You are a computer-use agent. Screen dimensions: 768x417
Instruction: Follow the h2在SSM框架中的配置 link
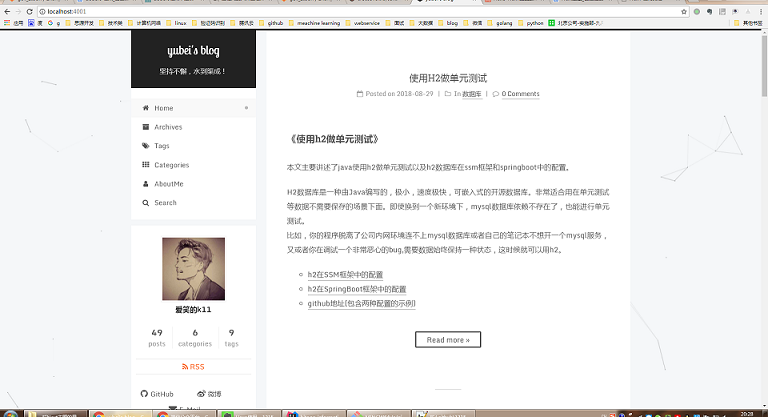(x=345, y=274)
